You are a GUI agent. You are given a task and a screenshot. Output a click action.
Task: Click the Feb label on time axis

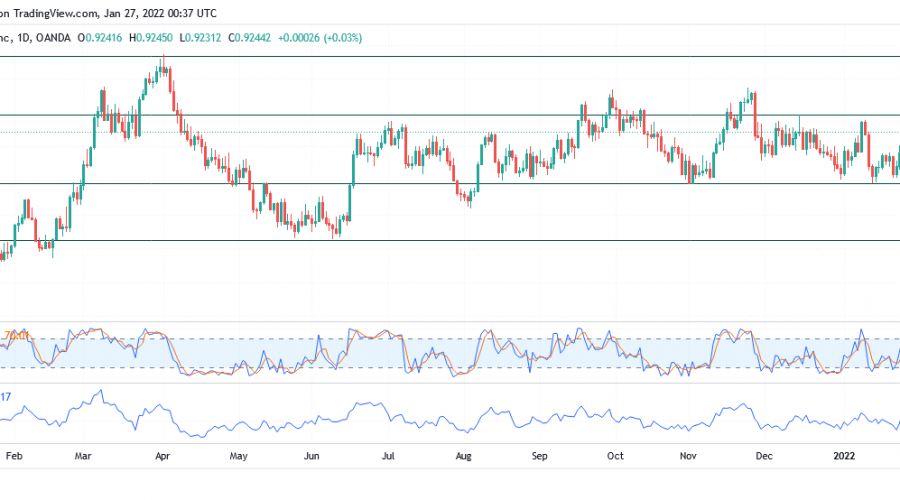pyautogui.click(x=14, y=456)
